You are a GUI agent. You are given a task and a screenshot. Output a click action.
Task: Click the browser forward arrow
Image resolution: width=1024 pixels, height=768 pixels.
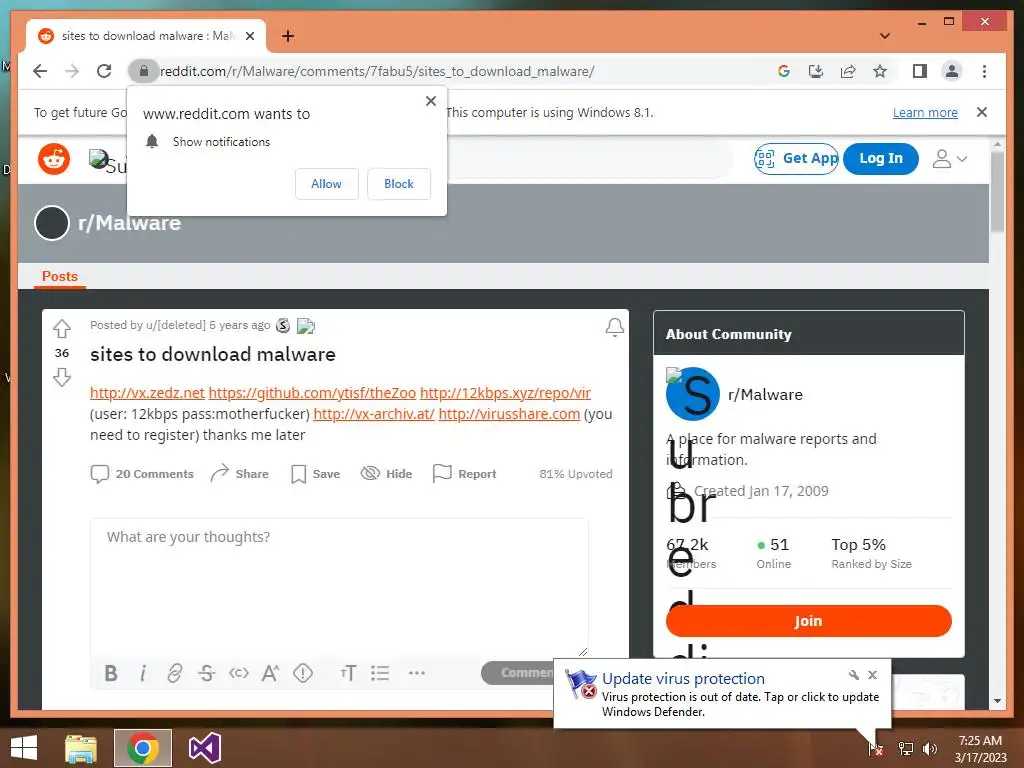pyautogui.click(x=72, y=71)
